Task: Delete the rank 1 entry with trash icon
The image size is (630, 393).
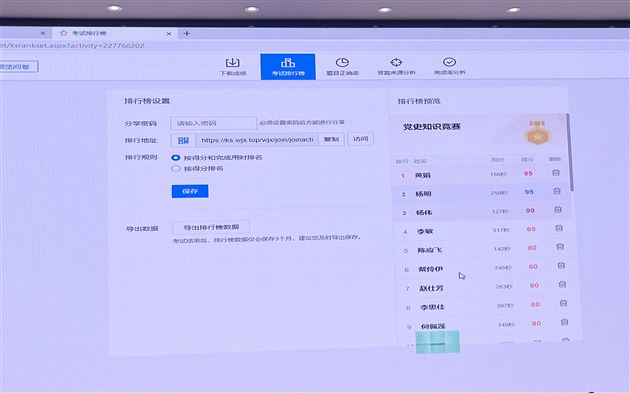Action: coord(555,172)
